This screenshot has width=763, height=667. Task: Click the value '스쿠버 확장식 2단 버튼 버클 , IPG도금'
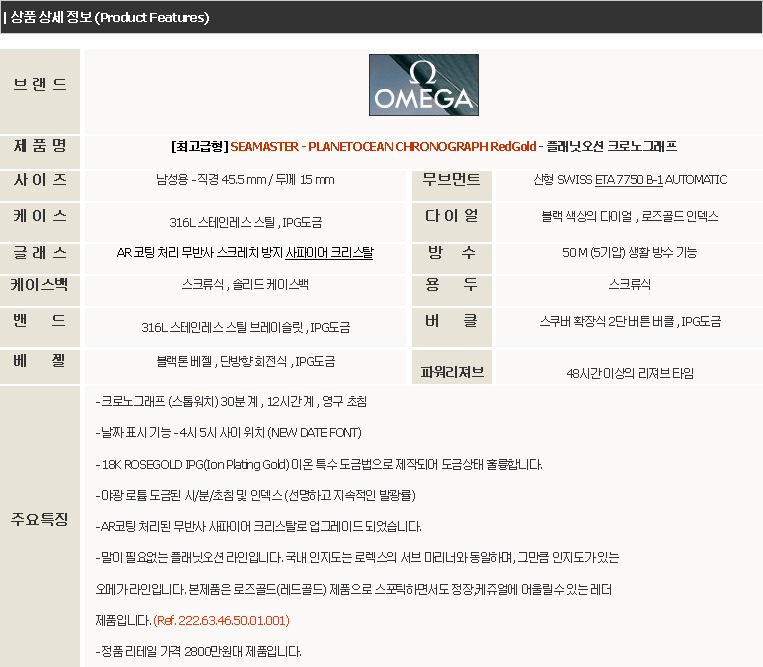[x=630, y=322]
